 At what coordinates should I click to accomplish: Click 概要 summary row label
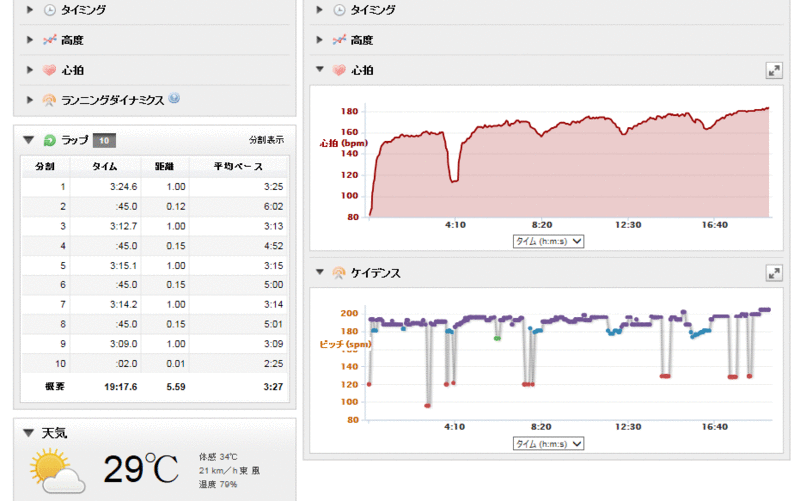tap(55, 387)
